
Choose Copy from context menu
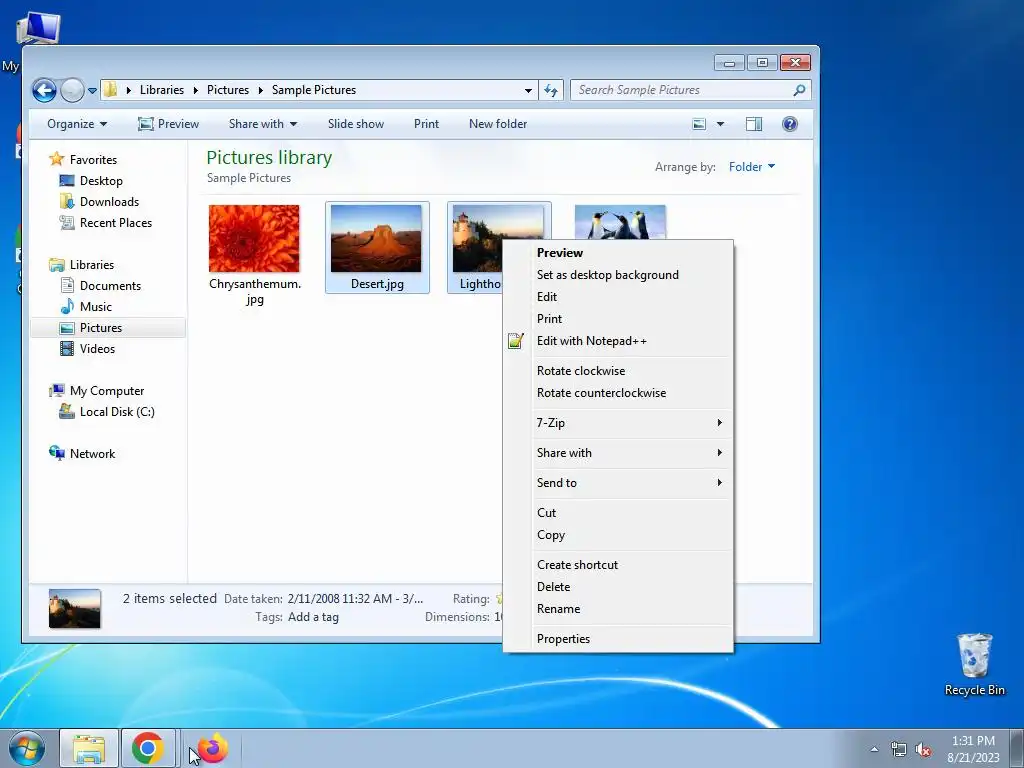[618, 535]
